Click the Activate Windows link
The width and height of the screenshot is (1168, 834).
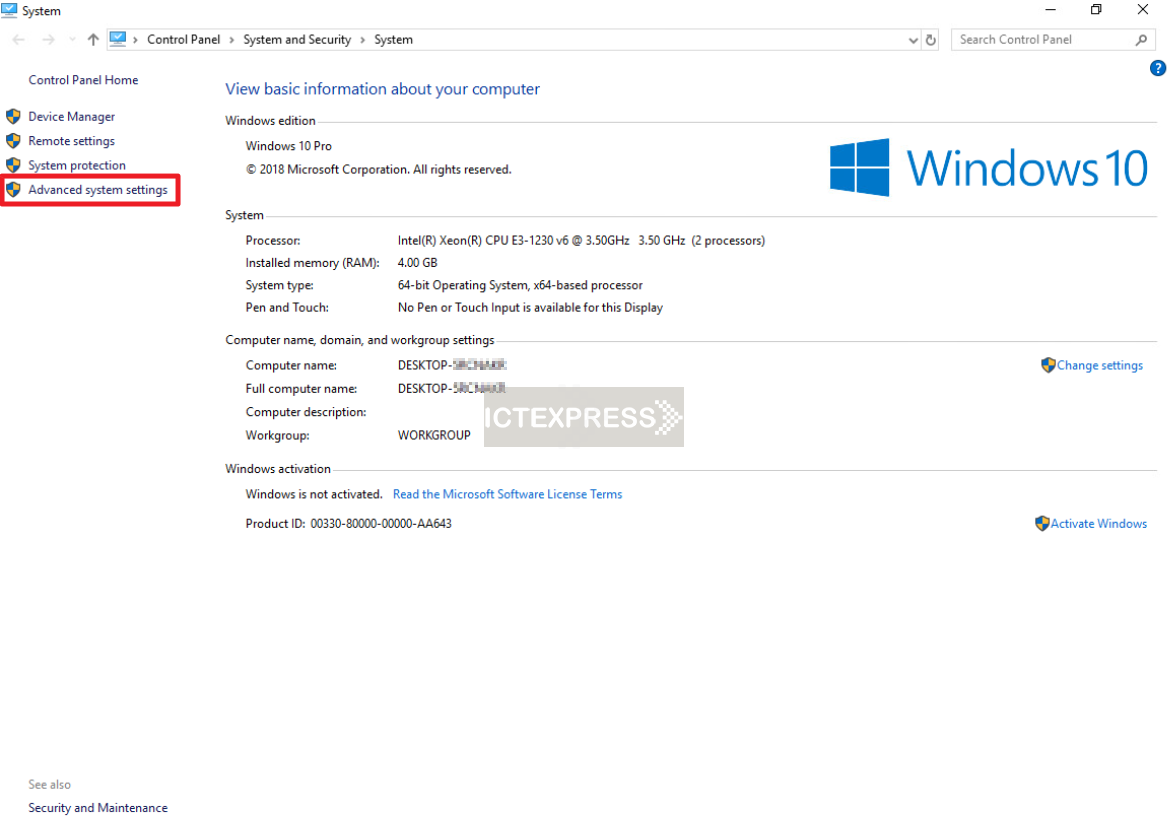pyautogui.click(x=1098, y=524)
